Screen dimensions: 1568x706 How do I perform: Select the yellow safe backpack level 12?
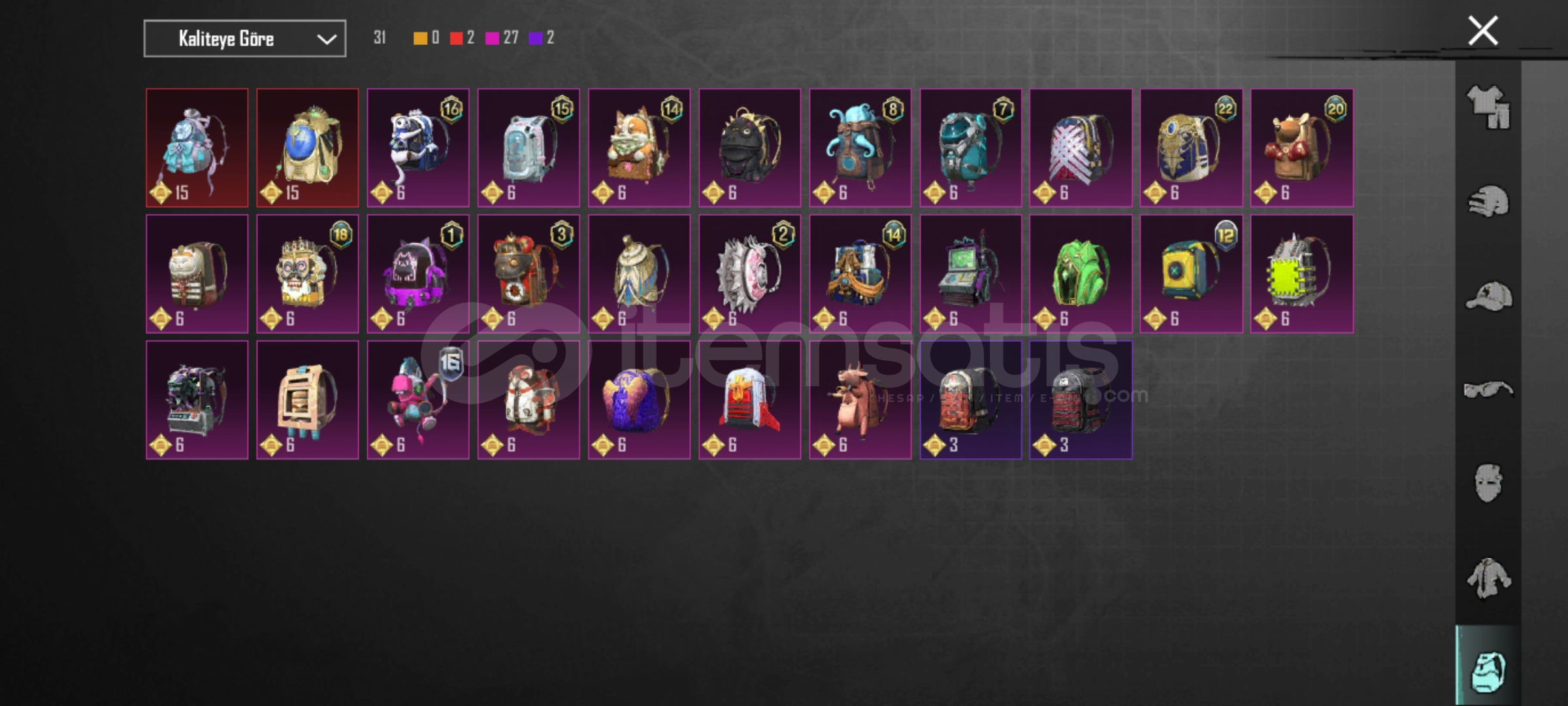coord(1192,274)
